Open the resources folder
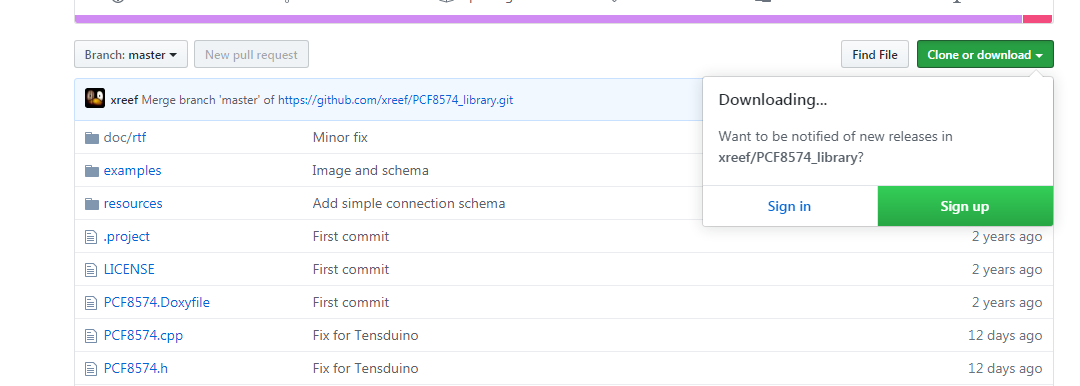The image size is (1080, 386). tap(133, 203)
